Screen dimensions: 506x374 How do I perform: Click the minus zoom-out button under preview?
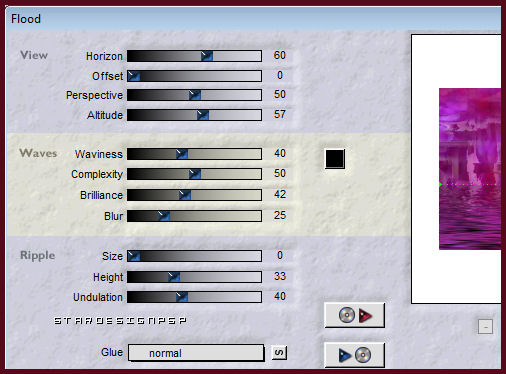[x=485, y=327]
